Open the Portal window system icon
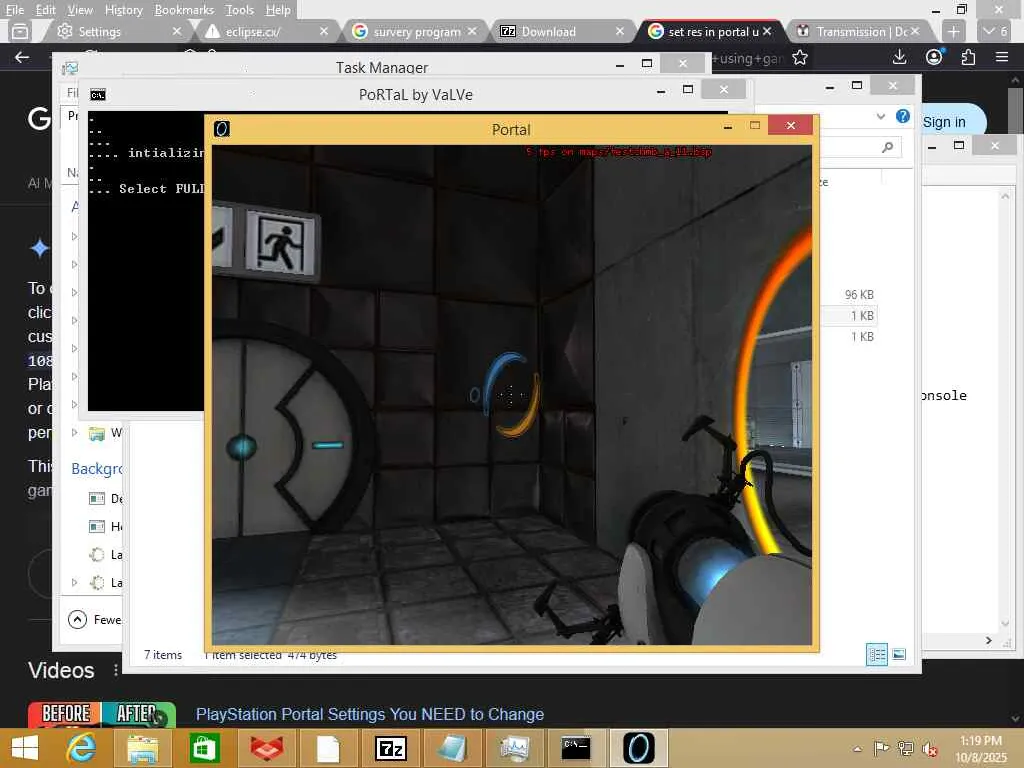The height and width of the screenshot is (768, 1024). (222, 129)
